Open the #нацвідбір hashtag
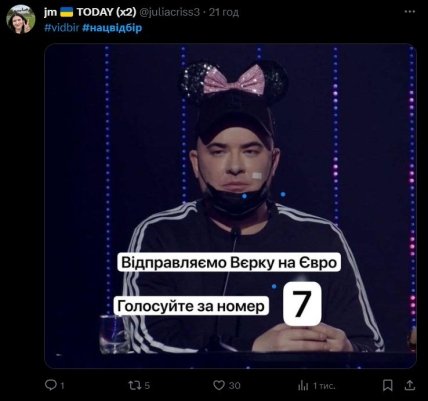 (x=112, y=28)
